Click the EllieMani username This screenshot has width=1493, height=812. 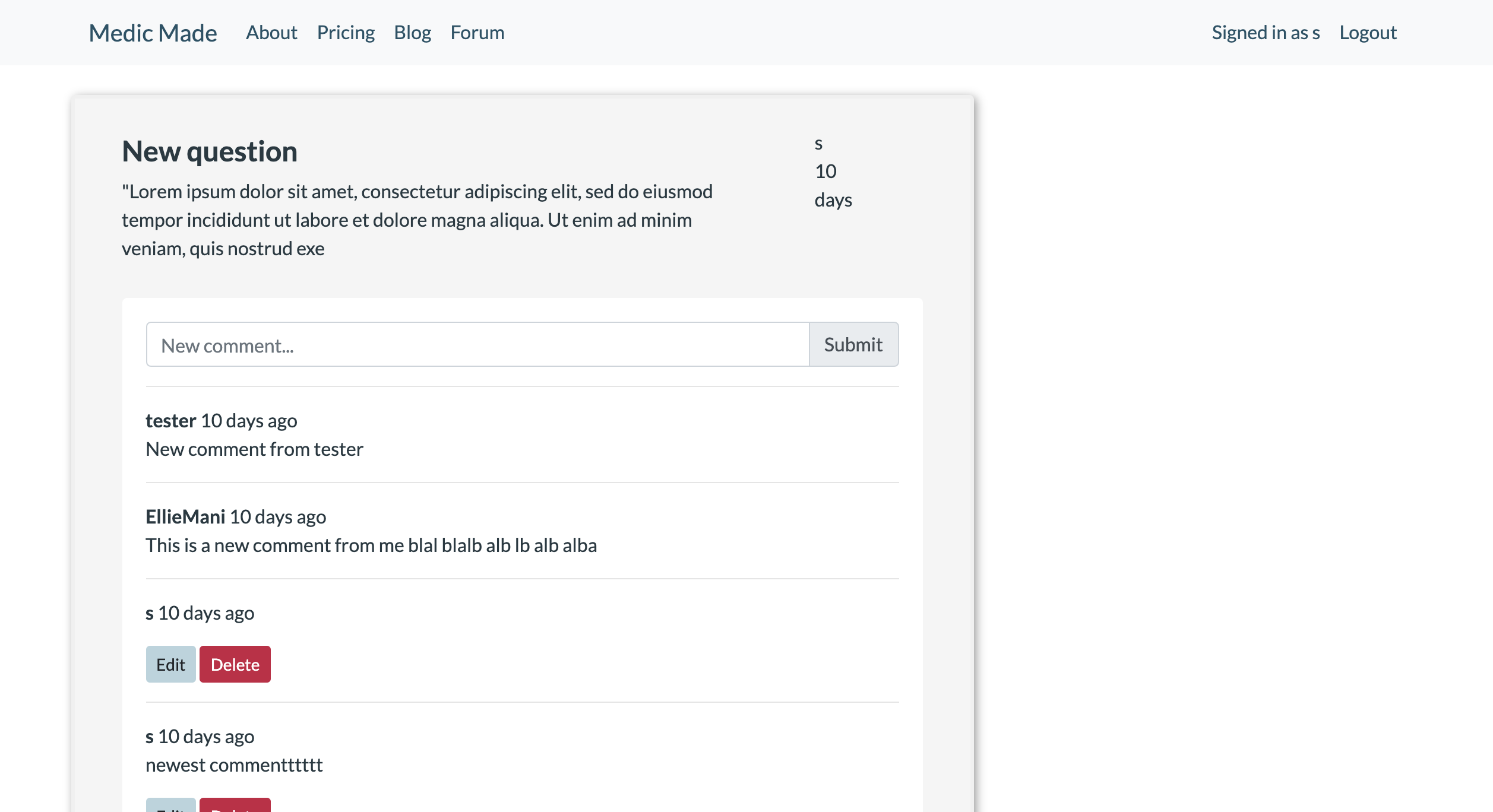[185, 516]
